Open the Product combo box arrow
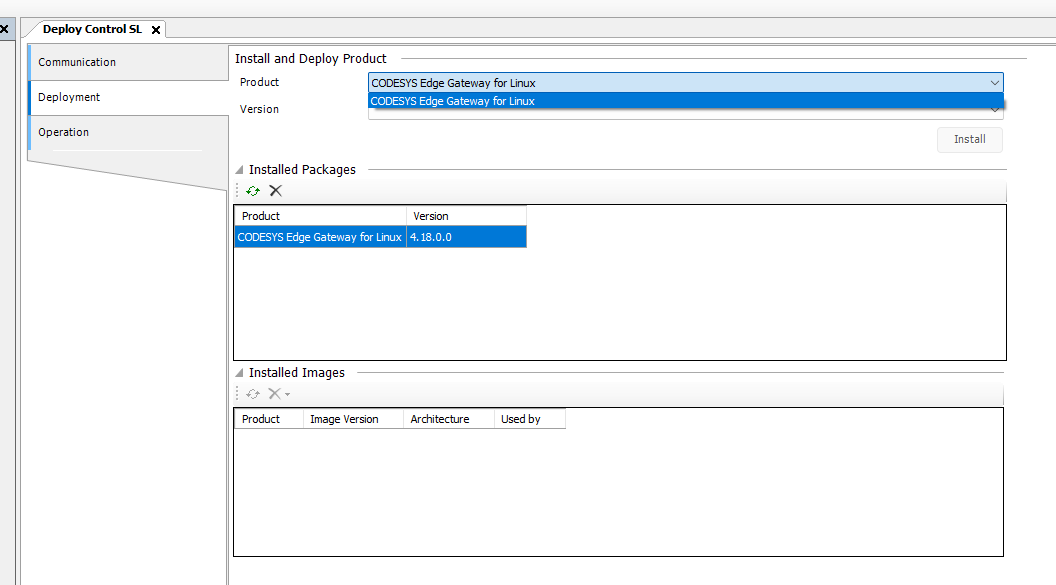Image resolution: width=1056 pixels, height=585 pixels. [x=994, y=83]
